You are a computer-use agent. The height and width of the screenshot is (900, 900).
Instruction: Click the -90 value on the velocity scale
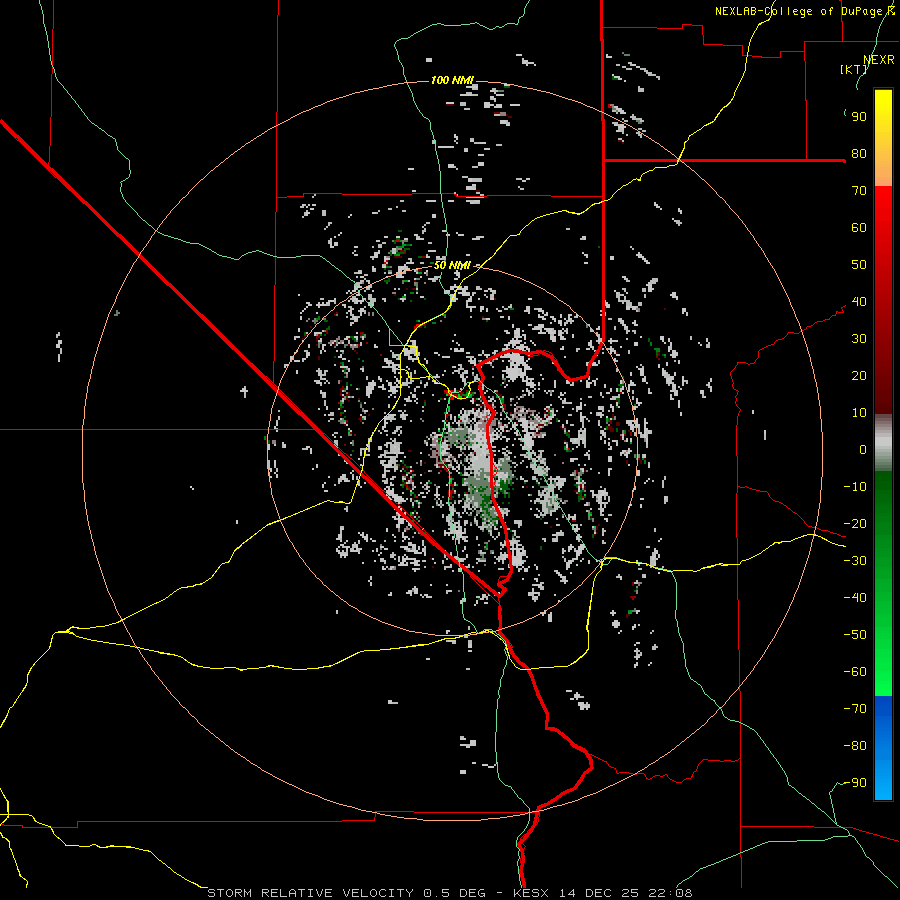855,783
